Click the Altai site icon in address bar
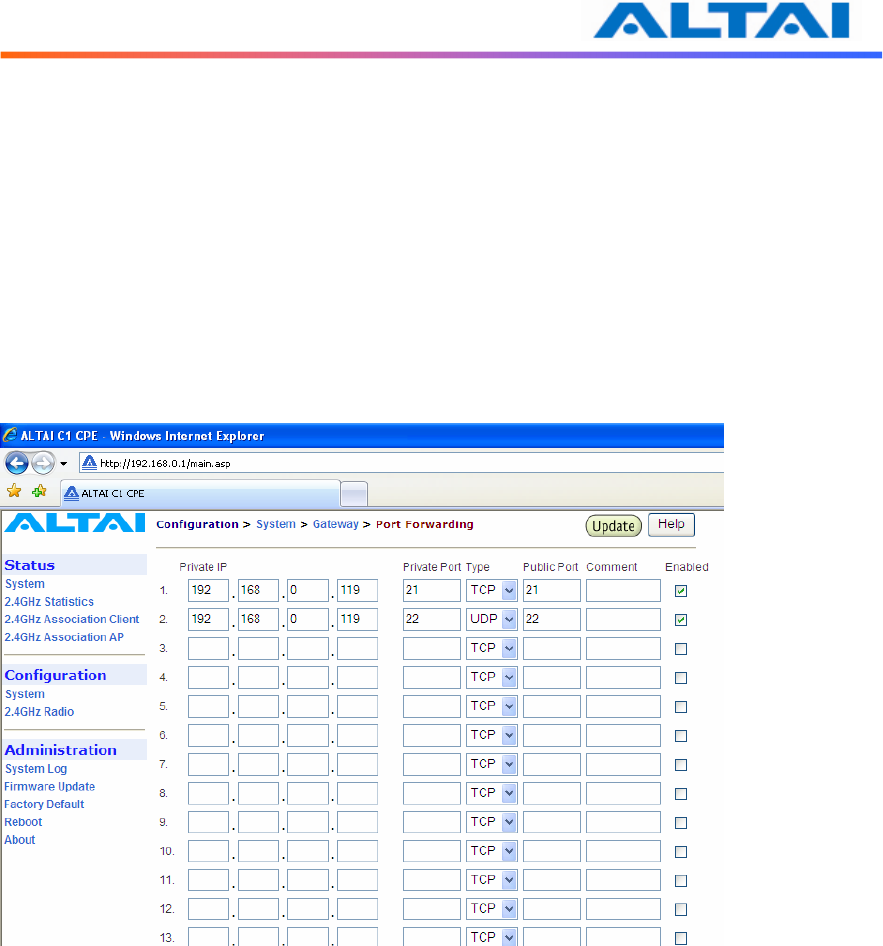The height and width of the screenshot is (946, 883). (89, 463)
